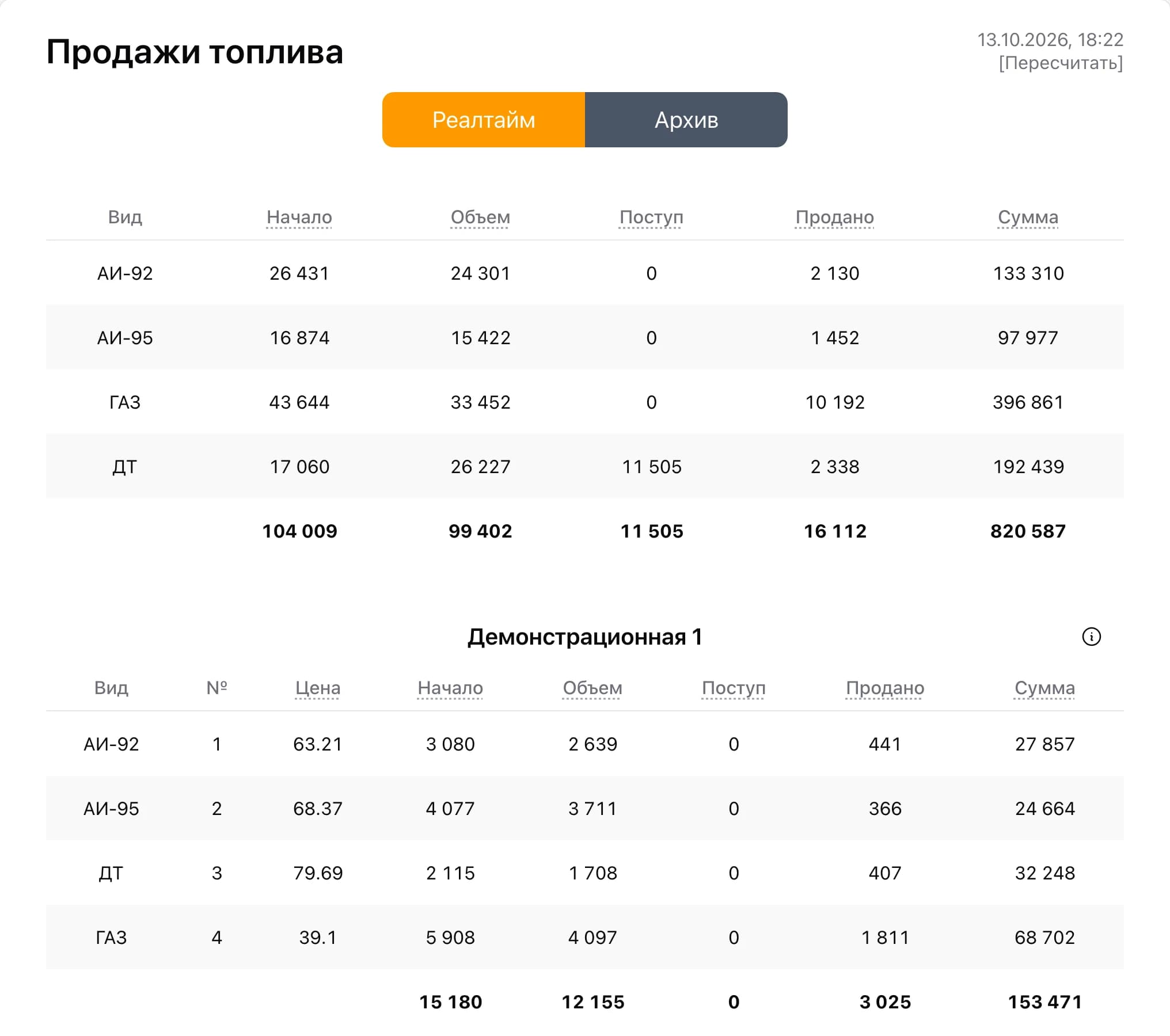
Task: Select the cell with value 33 452
Action: coord(480,402)
